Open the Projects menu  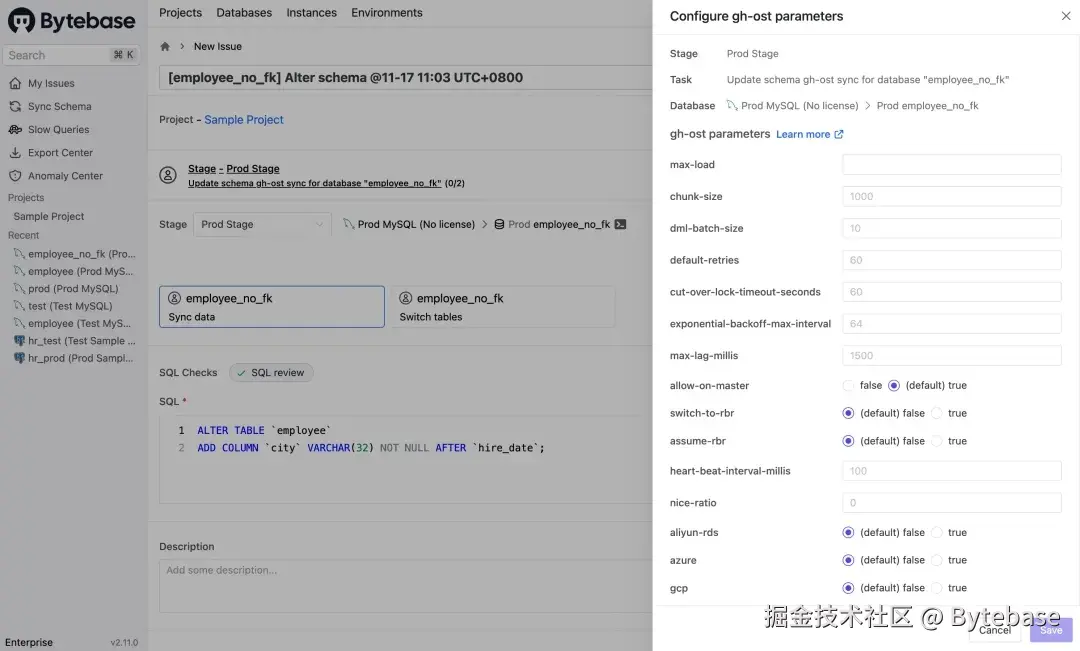[180, 12]
